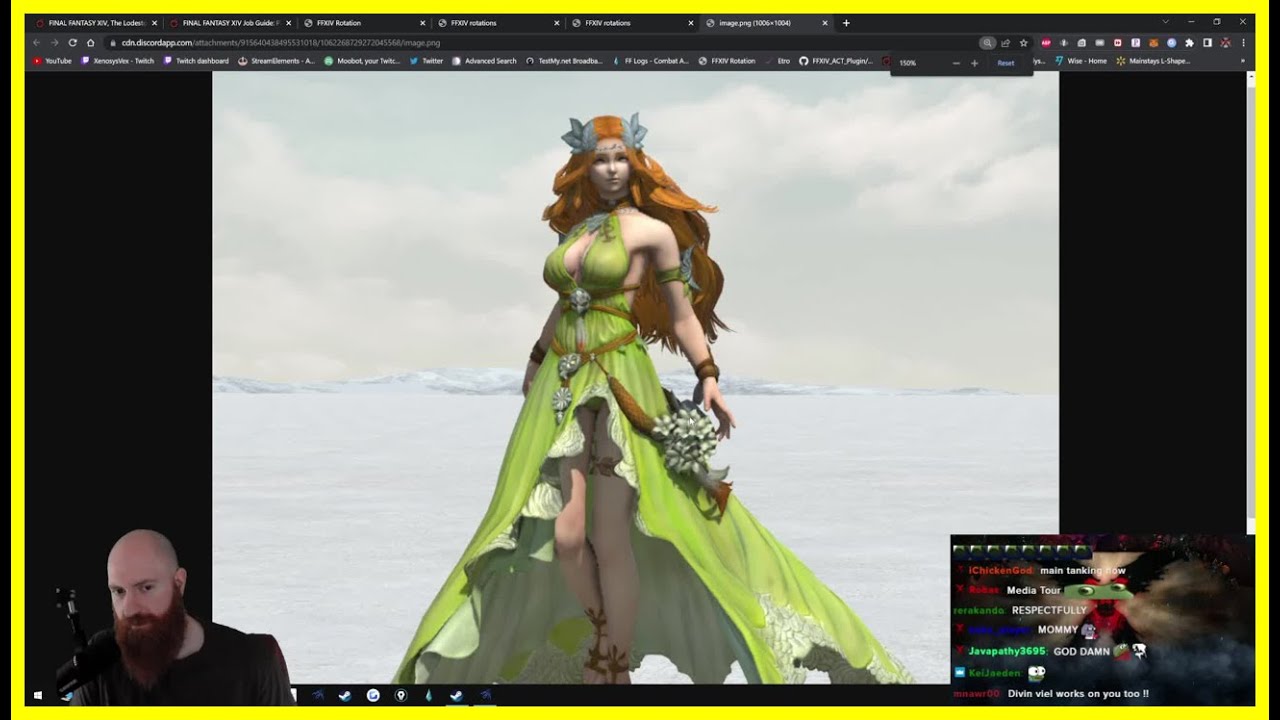Open the Moobot bookmark
Viewport: 1280px width, 720px height.
(362, 61)
